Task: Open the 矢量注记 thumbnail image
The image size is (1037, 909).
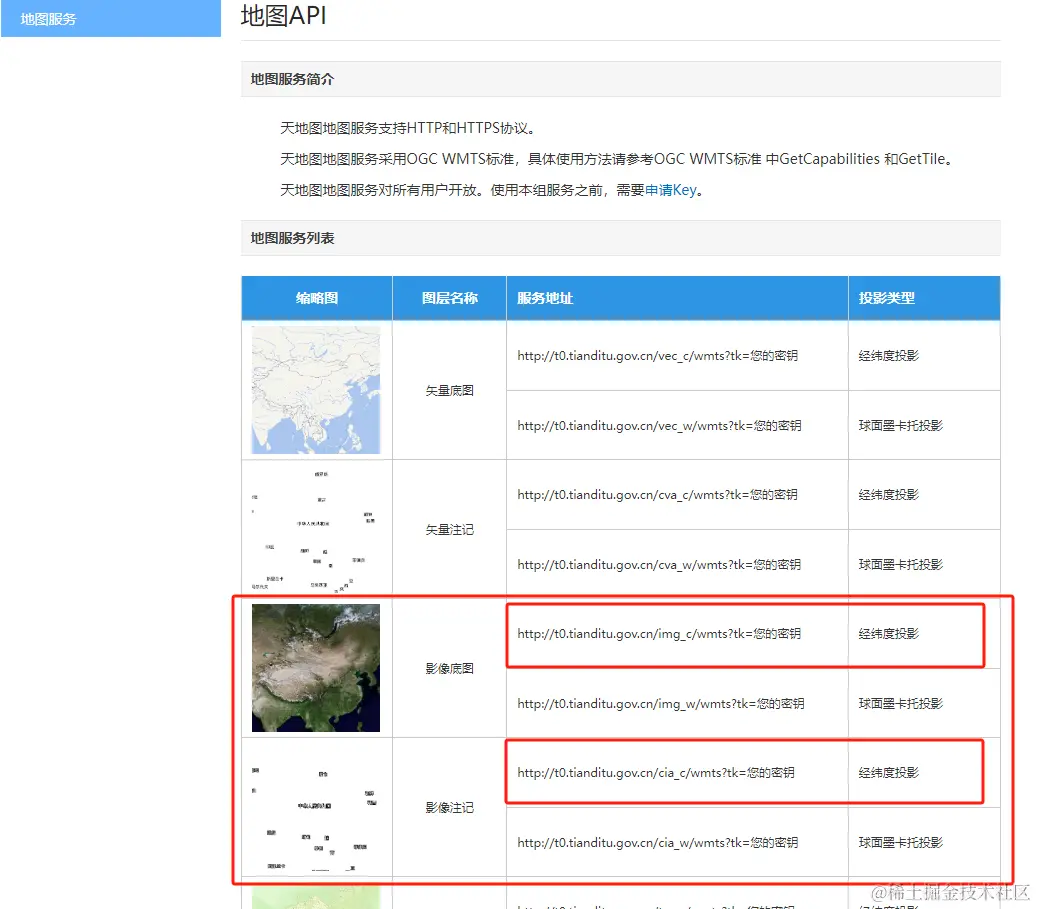Action: tap(315, 529)
